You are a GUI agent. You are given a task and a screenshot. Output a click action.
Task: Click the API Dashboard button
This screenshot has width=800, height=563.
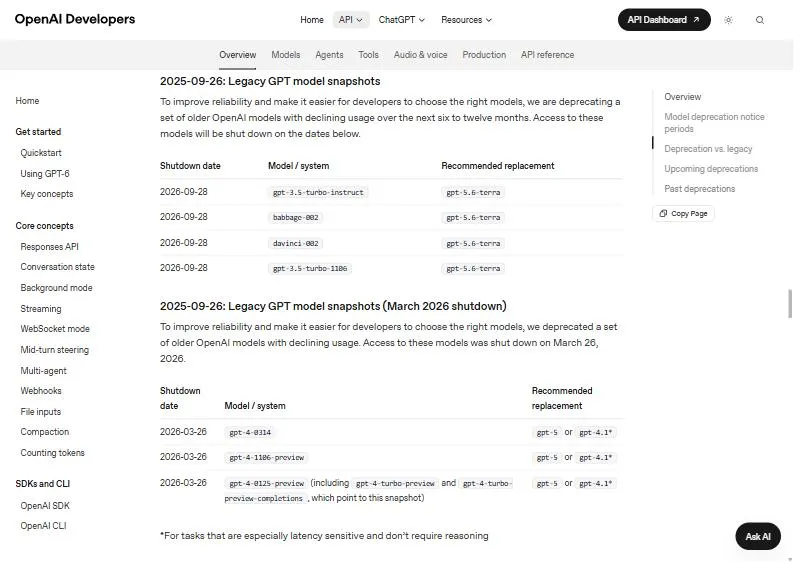pos(664,20)
